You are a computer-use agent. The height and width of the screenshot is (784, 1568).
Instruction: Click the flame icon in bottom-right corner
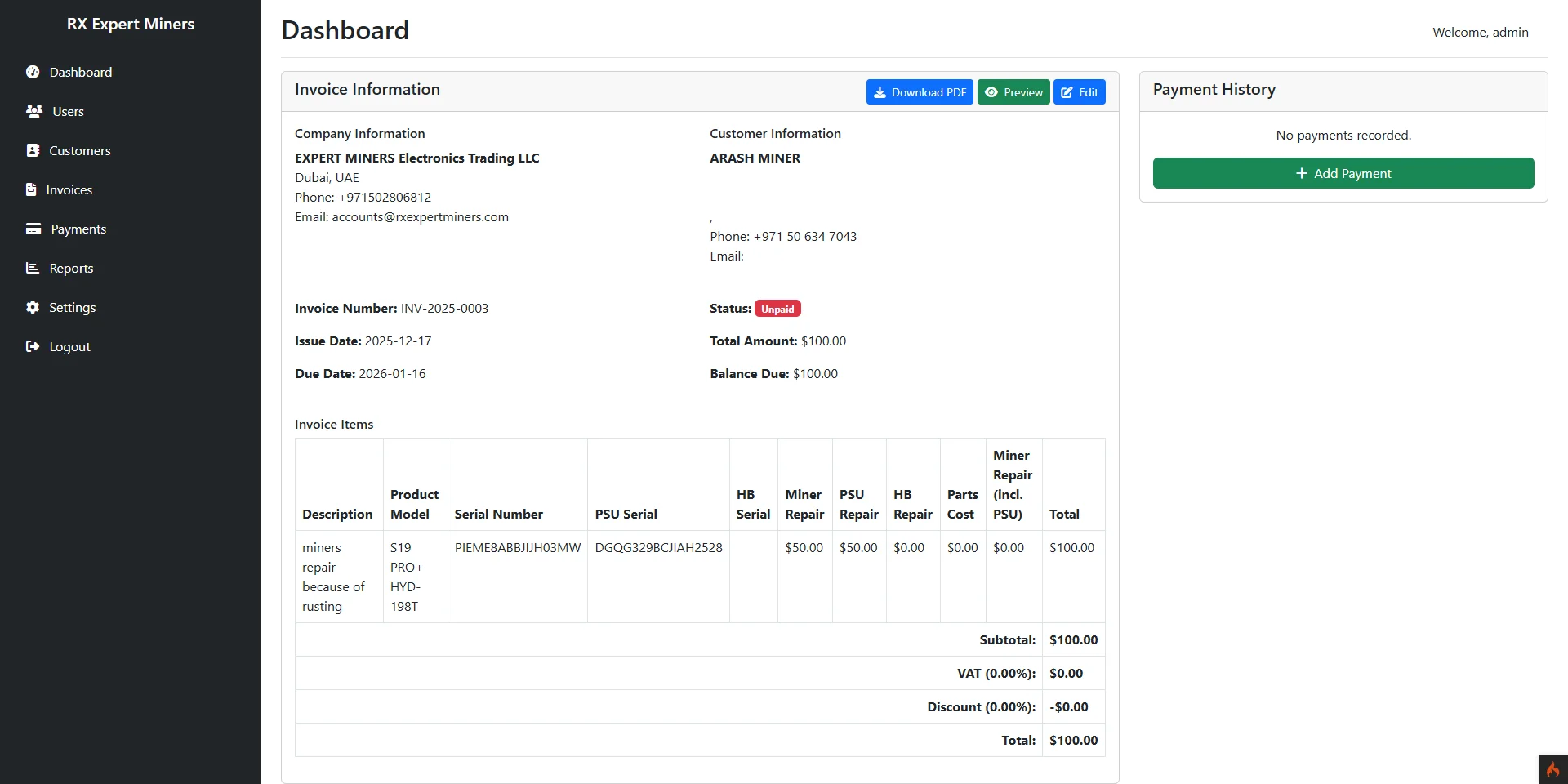1552,769
